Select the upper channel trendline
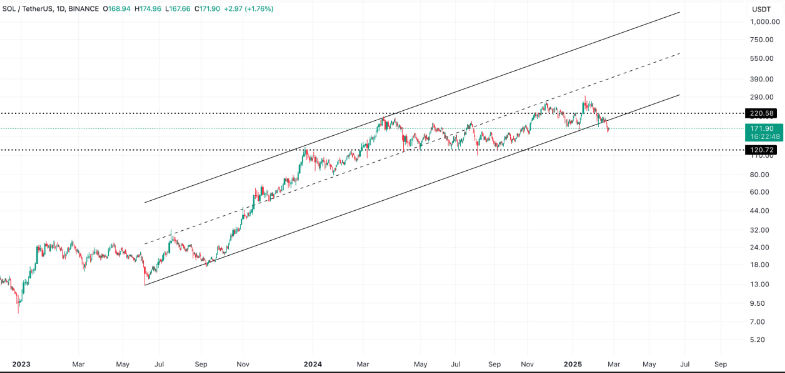This screenshot has height=373, width=785. coord(412,107)
